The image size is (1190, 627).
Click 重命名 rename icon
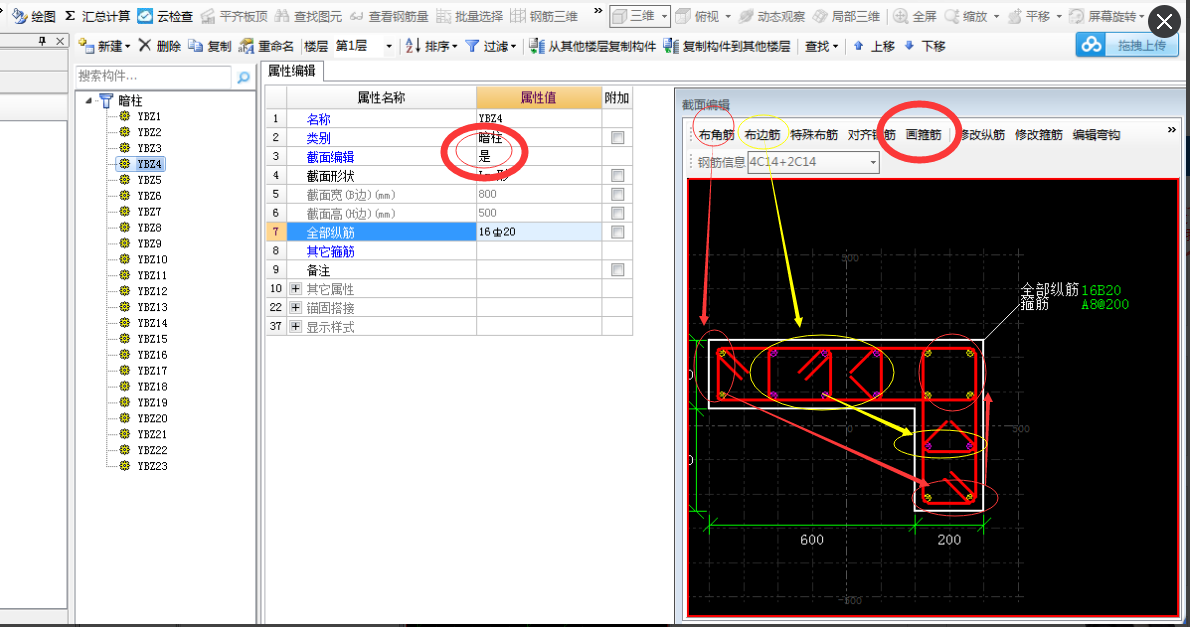coord(246,46)
